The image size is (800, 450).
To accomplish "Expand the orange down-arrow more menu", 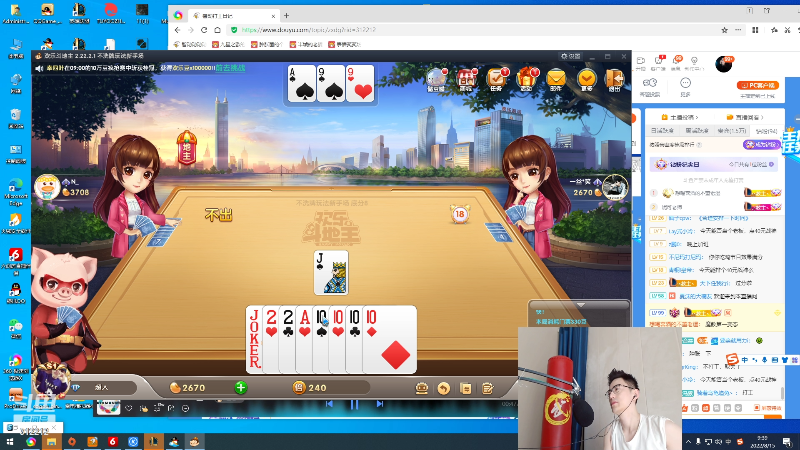I will click(586, 79).
